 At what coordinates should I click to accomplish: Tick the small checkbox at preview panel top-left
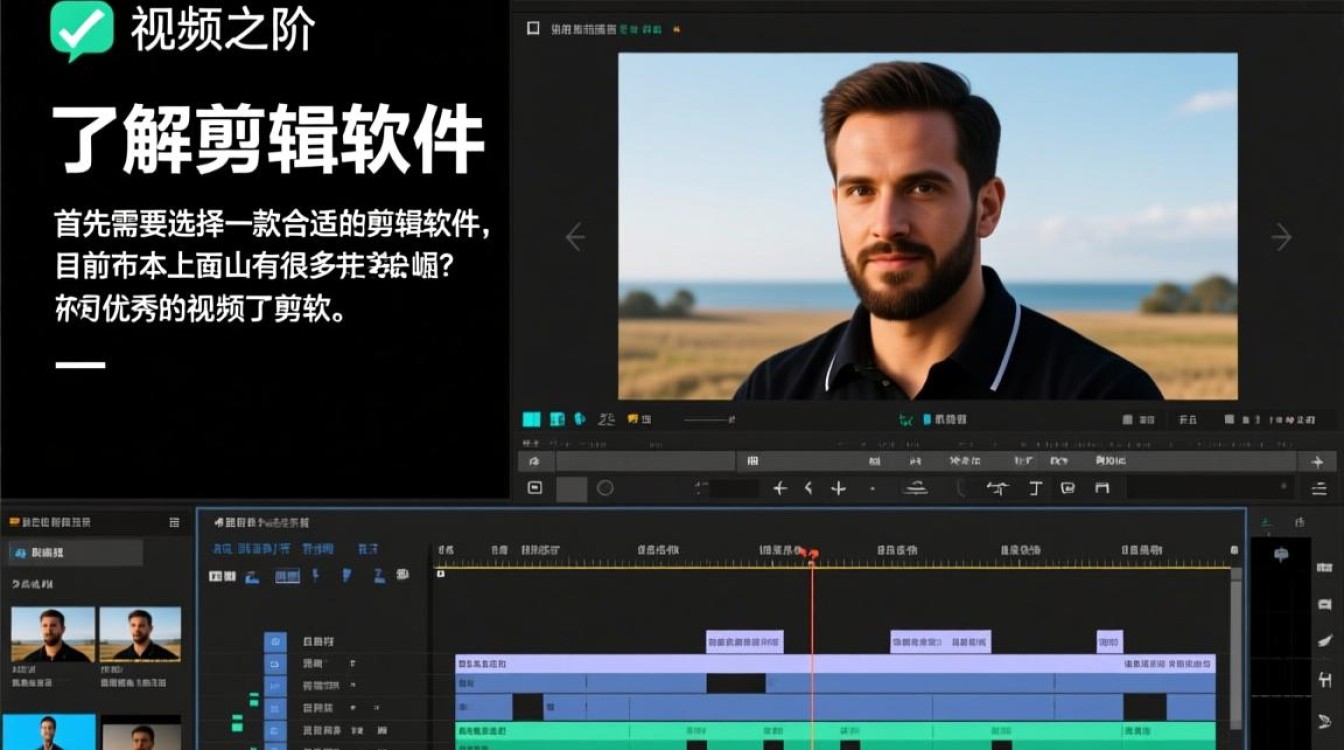tap(533, 29)
